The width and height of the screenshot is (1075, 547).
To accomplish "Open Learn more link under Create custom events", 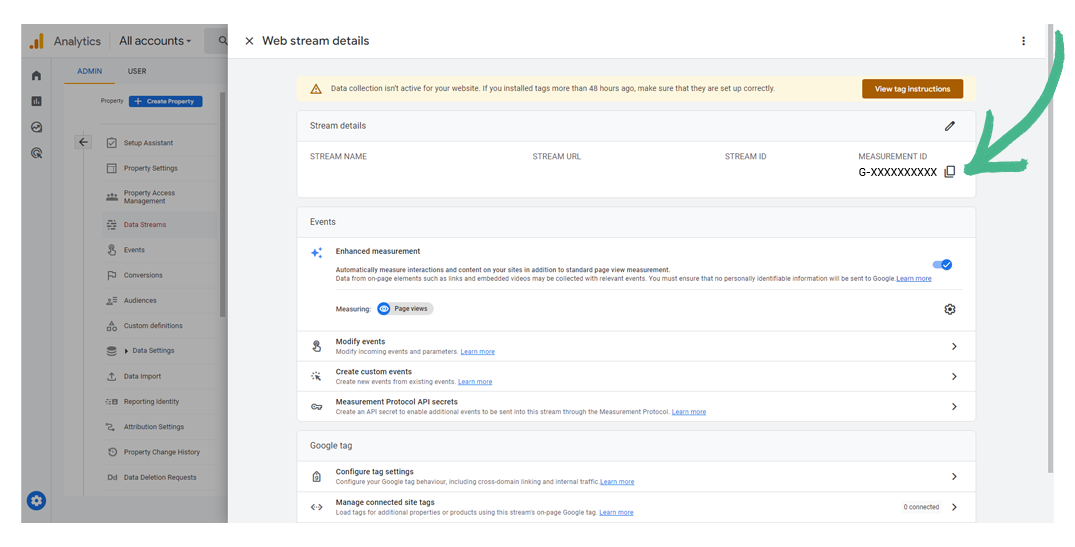I will point(475,382).
